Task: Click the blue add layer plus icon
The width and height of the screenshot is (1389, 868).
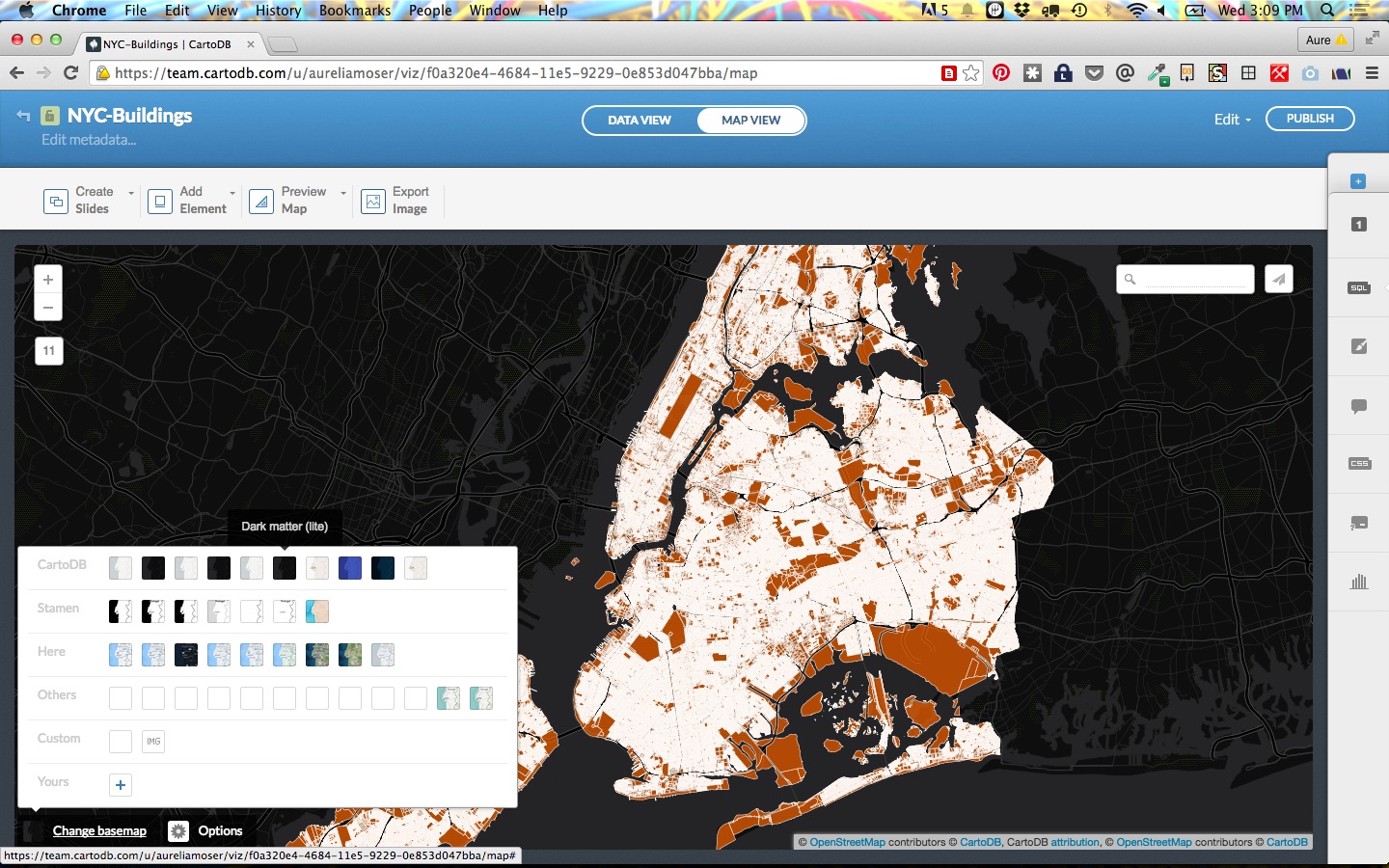Action: 1358,181
